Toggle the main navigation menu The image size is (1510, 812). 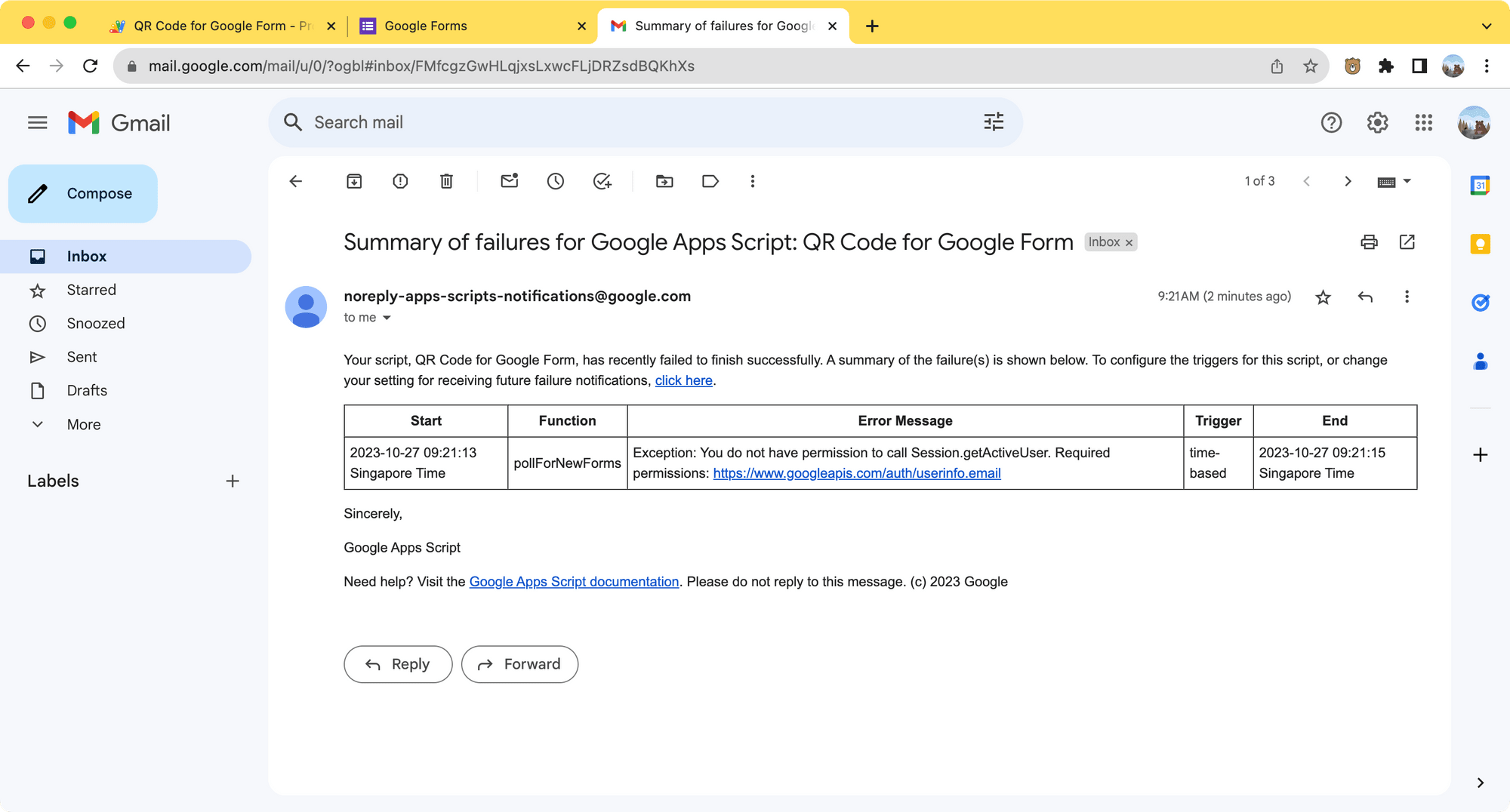pyautogui.click(x=37, y=122)
